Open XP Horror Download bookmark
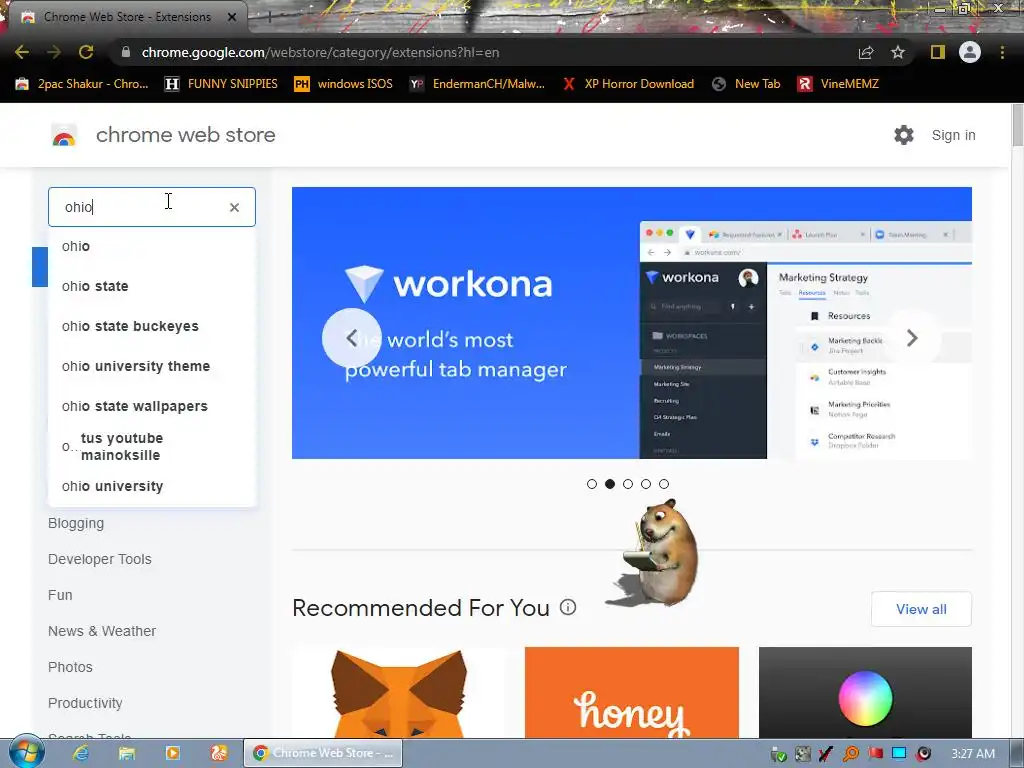 pyautogui.click(x=628, y=84)
